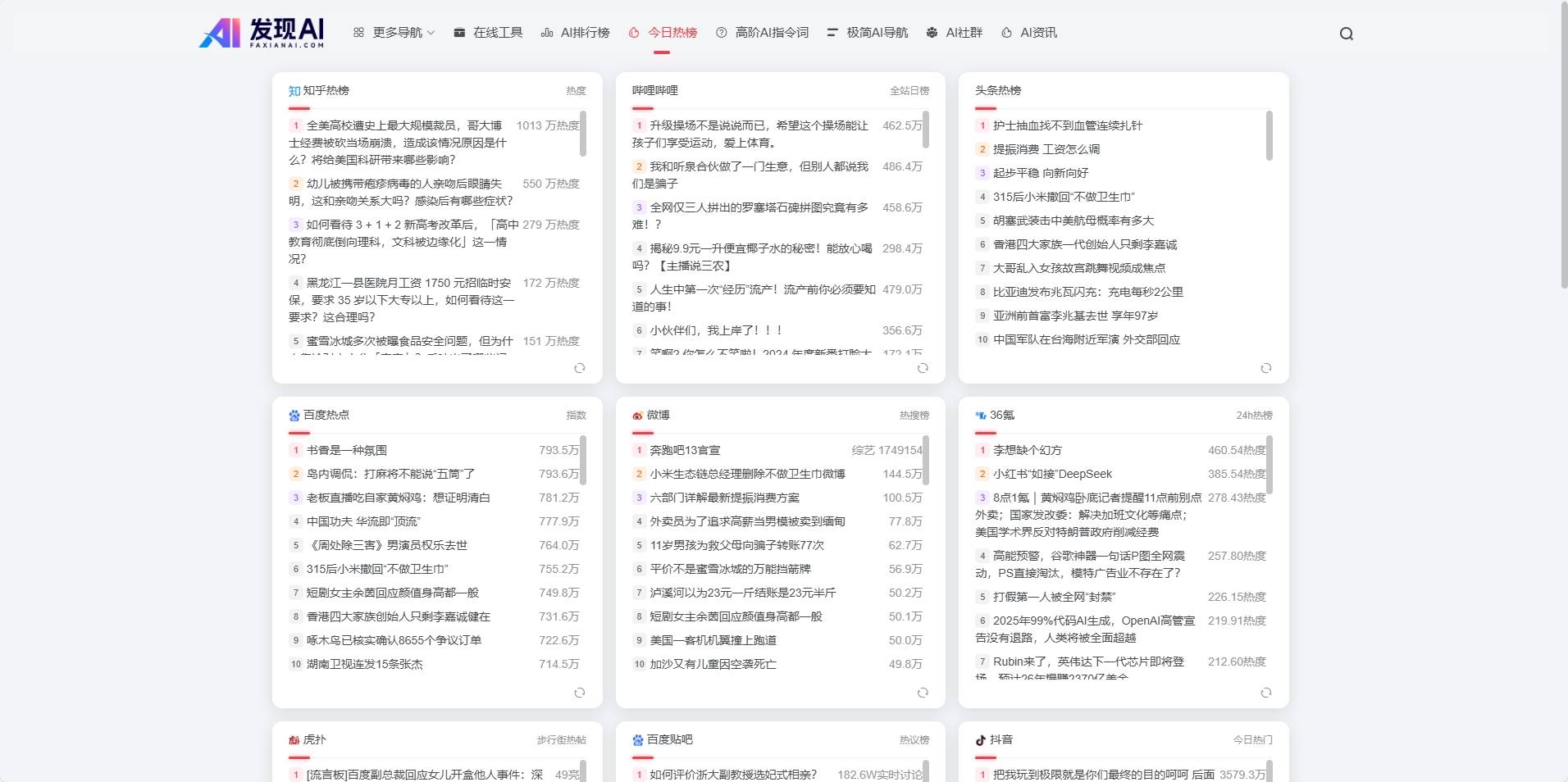The image size is (1568, 782).
Task: Open the search magnifier icon
Action: pos(1347,34)
